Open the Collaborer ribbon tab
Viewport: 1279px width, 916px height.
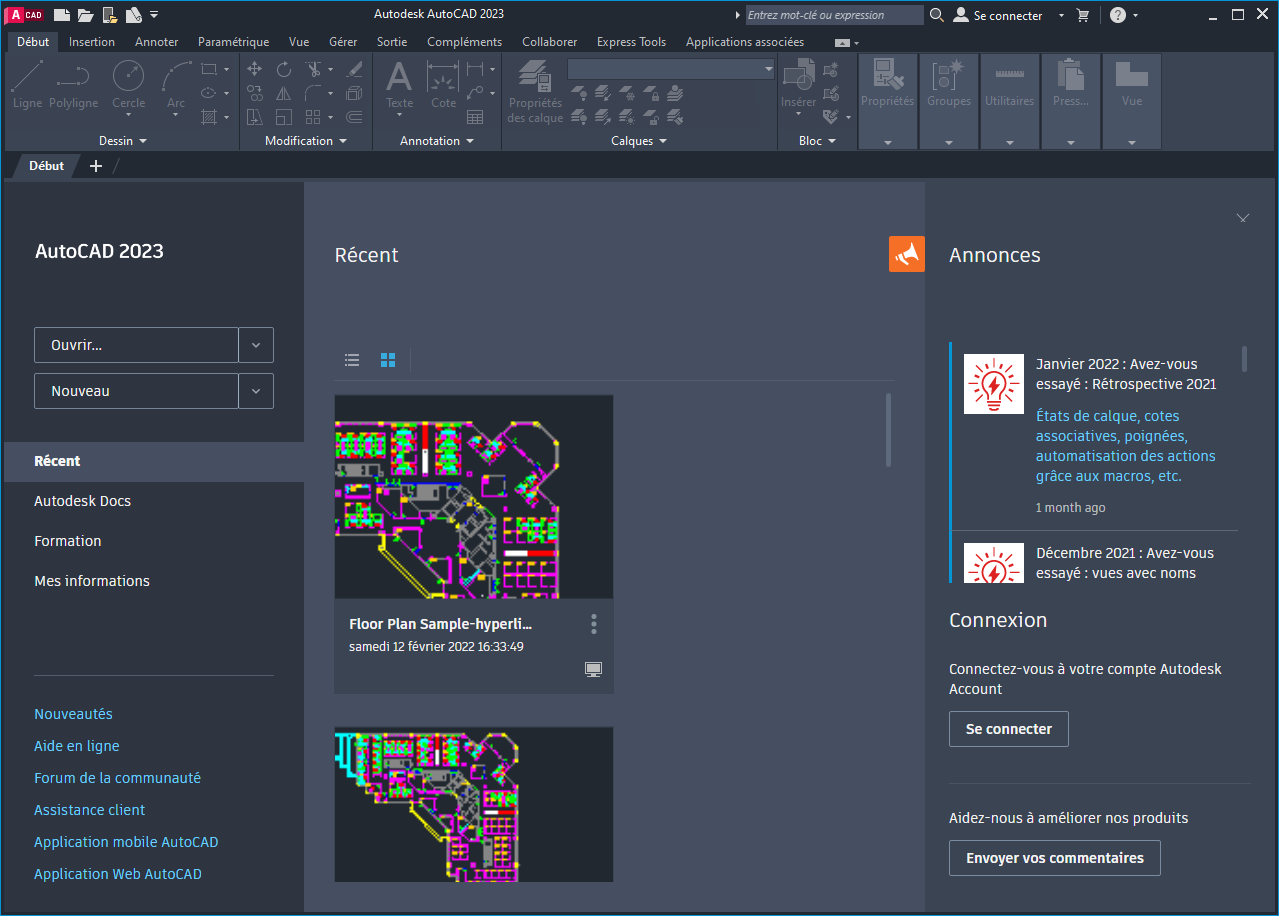click(x=550, y=42)
